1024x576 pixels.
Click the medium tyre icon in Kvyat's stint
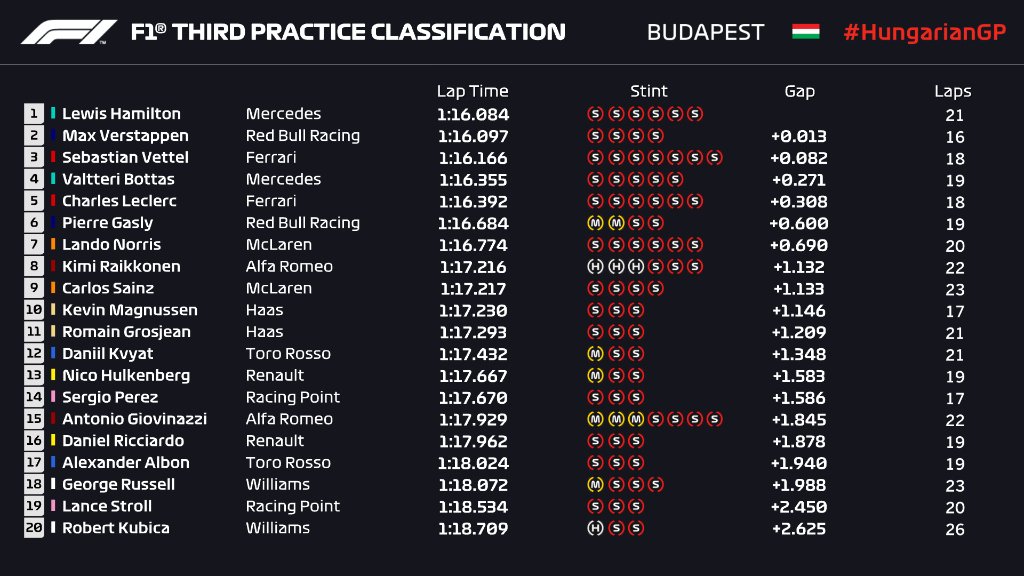594,354
